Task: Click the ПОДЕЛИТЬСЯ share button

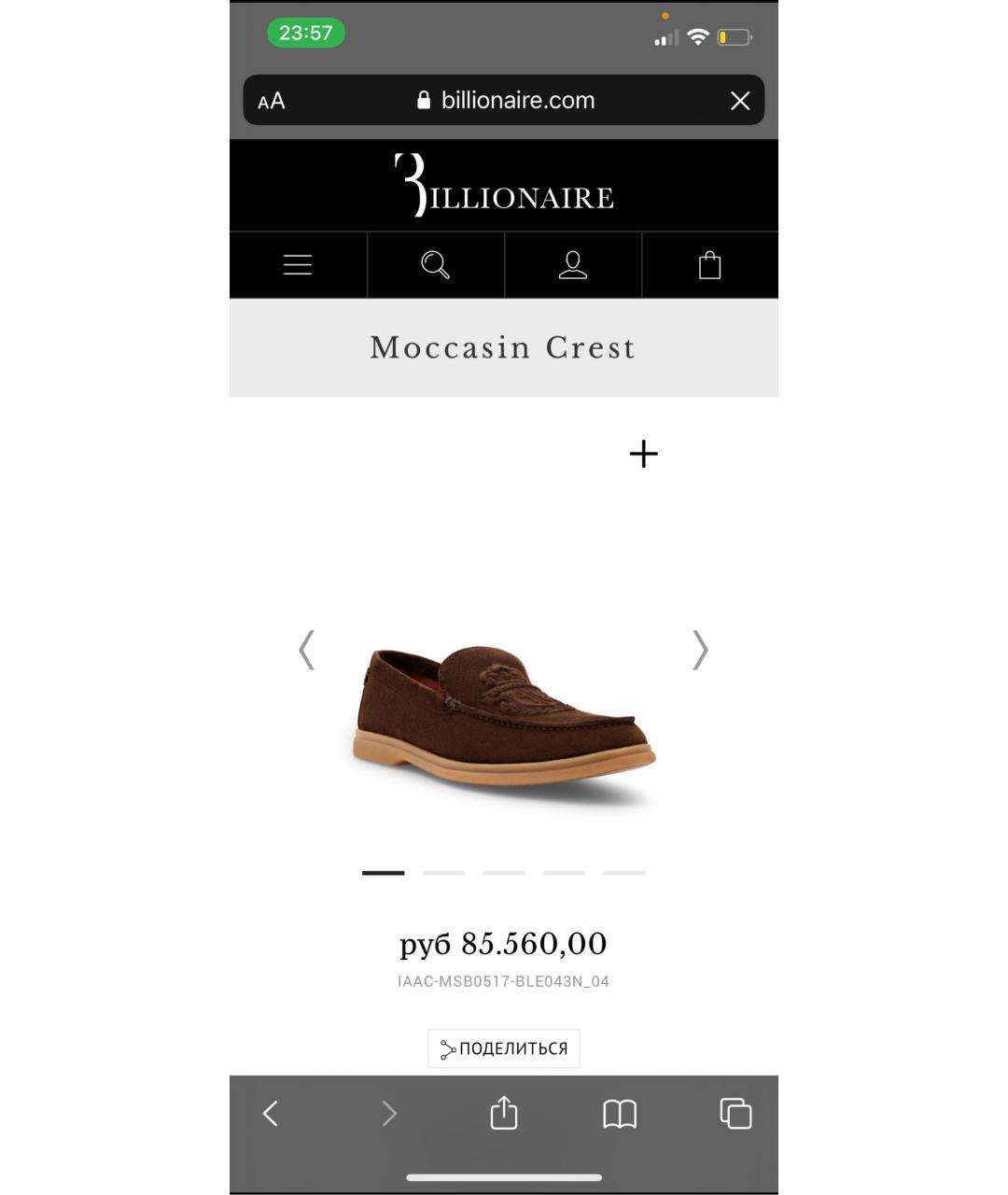Action: pyautogui.click(x=504, y=1048)
